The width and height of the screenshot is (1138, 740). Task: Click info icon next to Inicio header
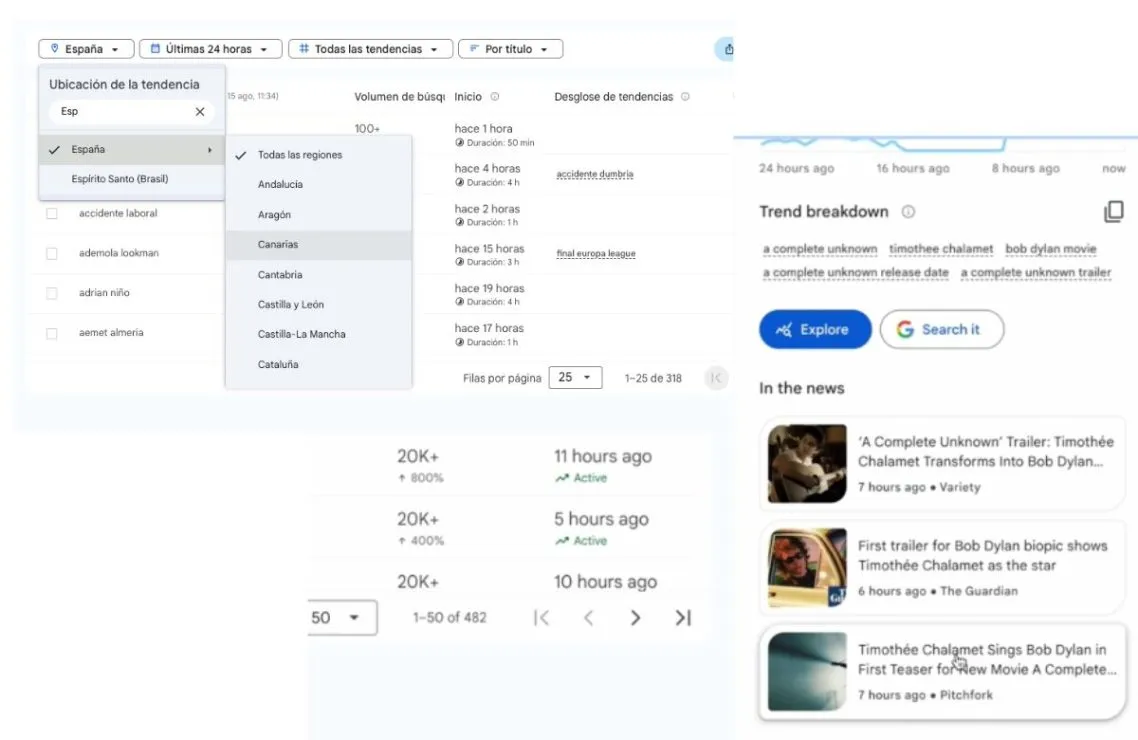(495, 96)
